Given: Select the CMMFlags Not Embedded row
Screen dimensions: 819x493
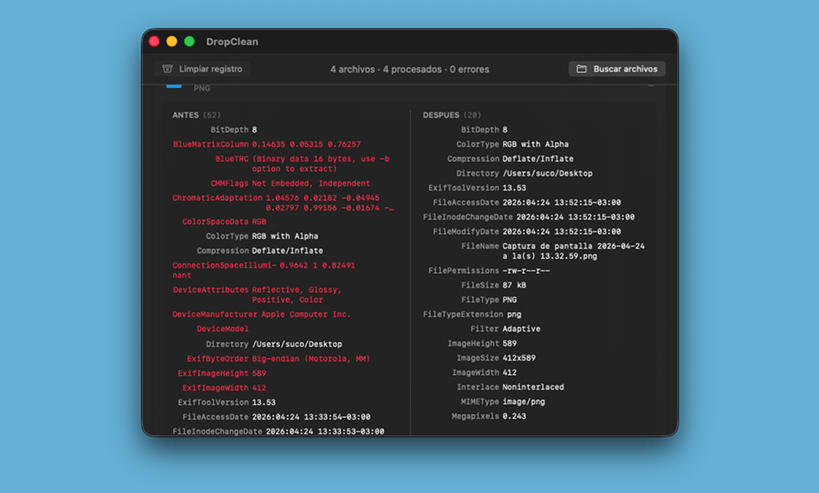Looking at the screenshot, I should 290,183.
